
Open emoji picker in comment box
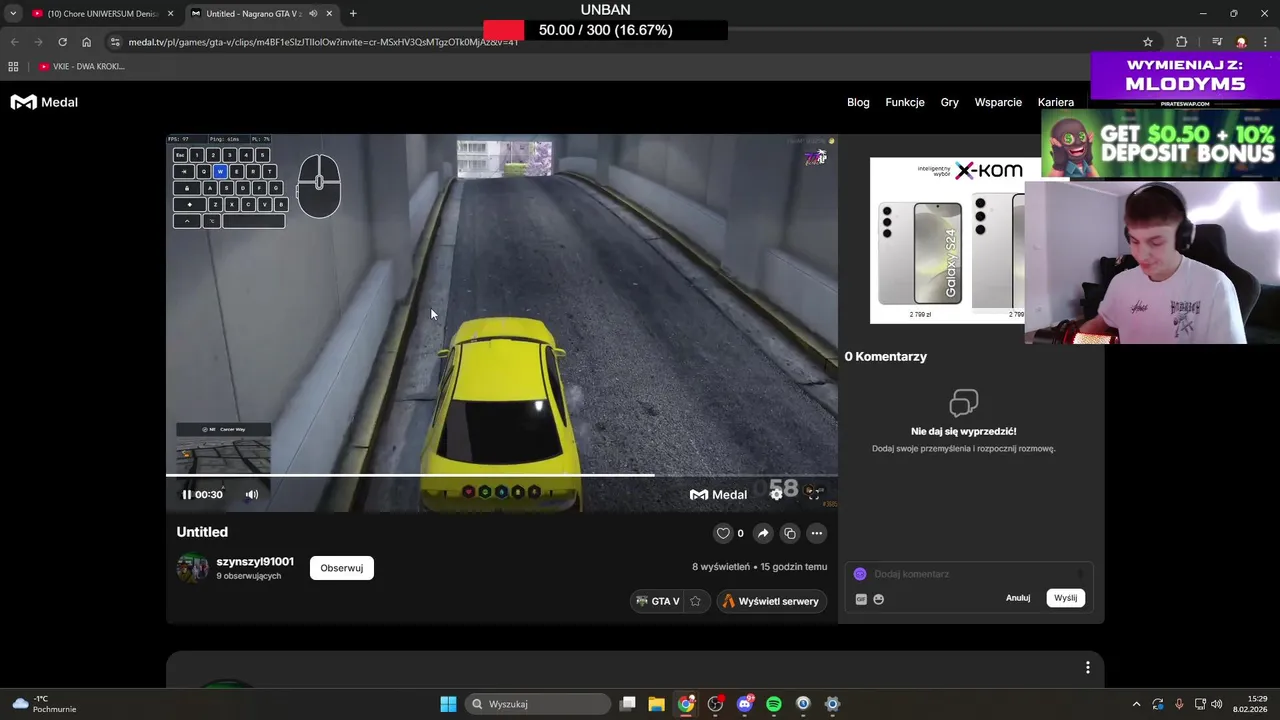coord(879,599)
